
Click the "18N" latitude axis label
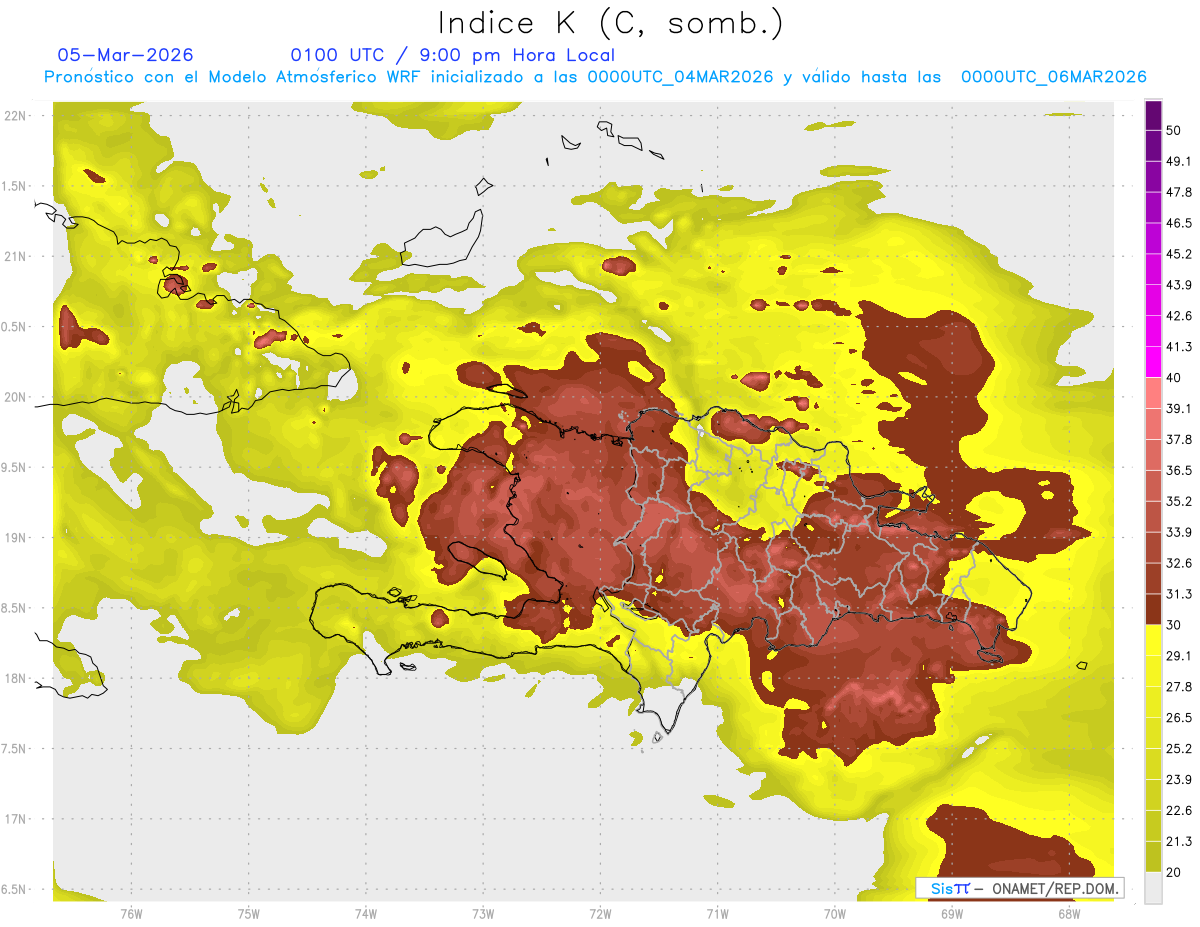pyautogui.click(x=15, y=678)
